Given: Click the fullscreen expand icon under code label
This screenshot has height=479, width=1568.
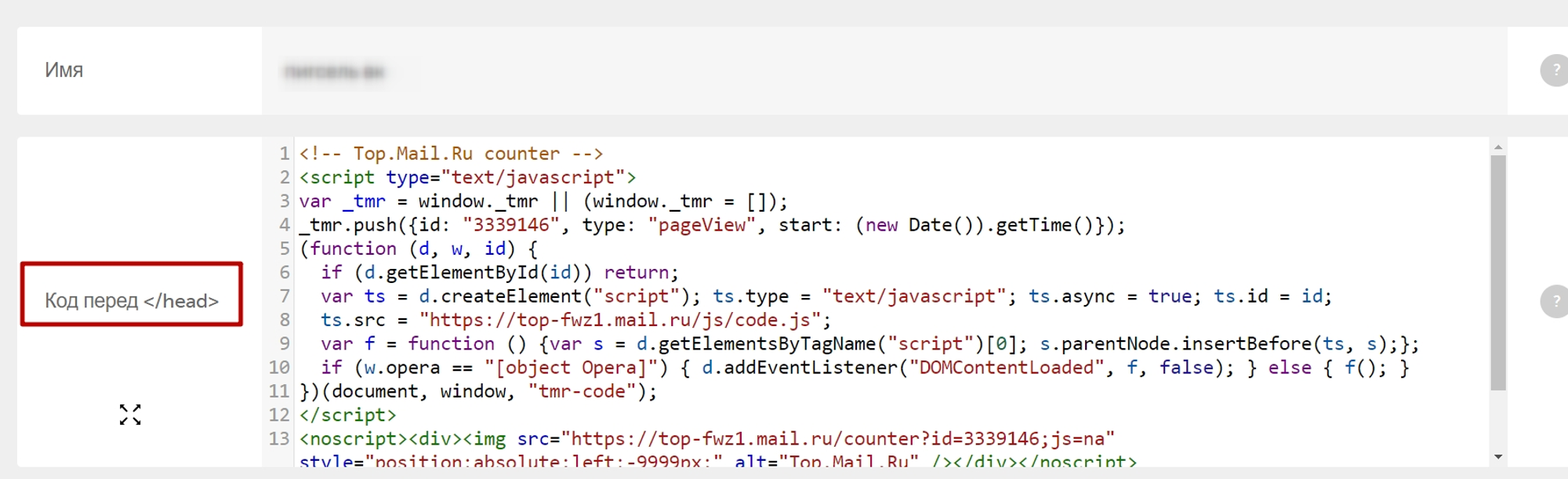Looking at the screenshot, I should [130, 415].
